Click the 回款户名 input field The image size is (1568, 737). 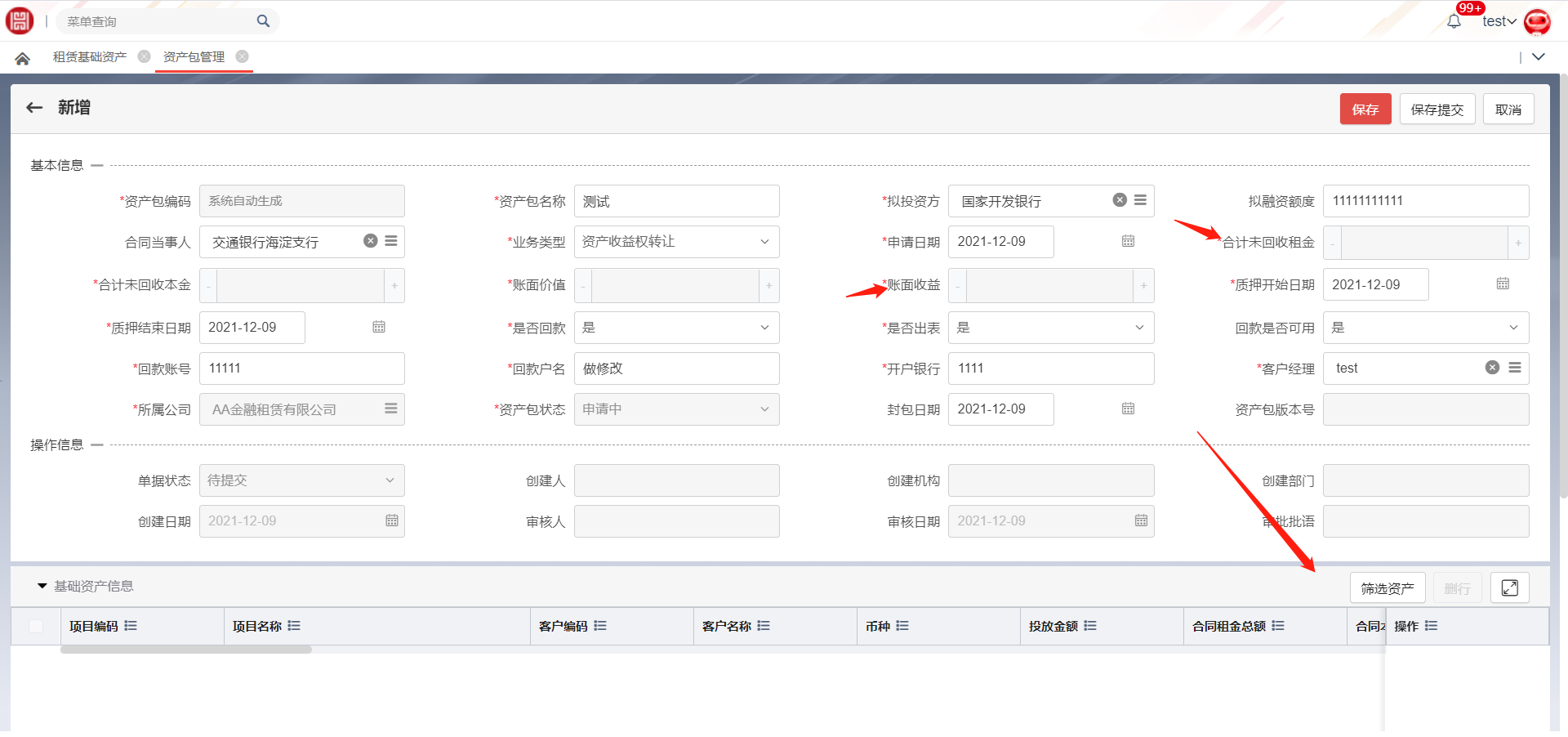pyautogui.click(x=676, y=368)
